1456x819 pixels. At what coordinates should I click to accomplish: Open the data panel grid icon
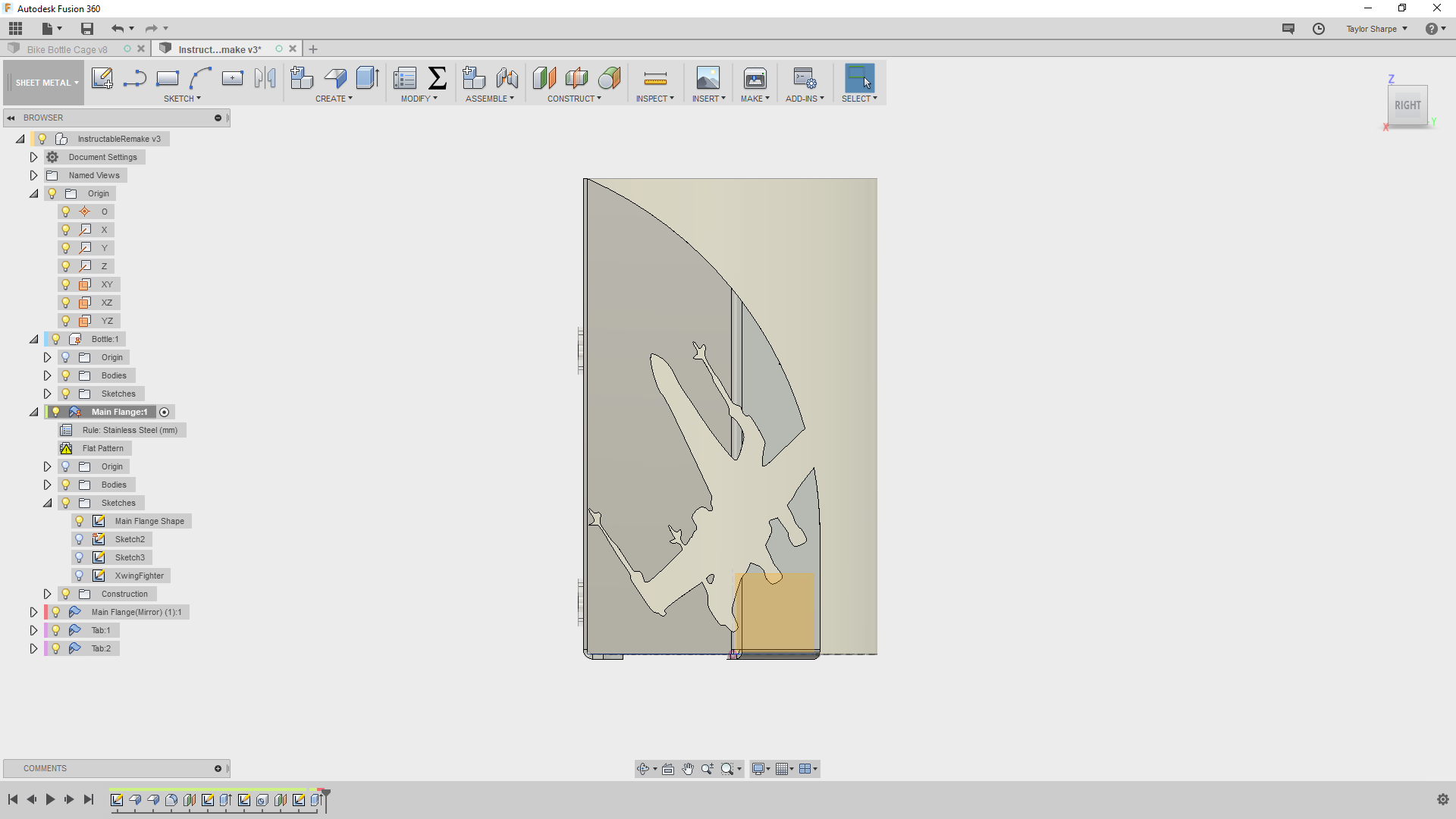point(15,28)
